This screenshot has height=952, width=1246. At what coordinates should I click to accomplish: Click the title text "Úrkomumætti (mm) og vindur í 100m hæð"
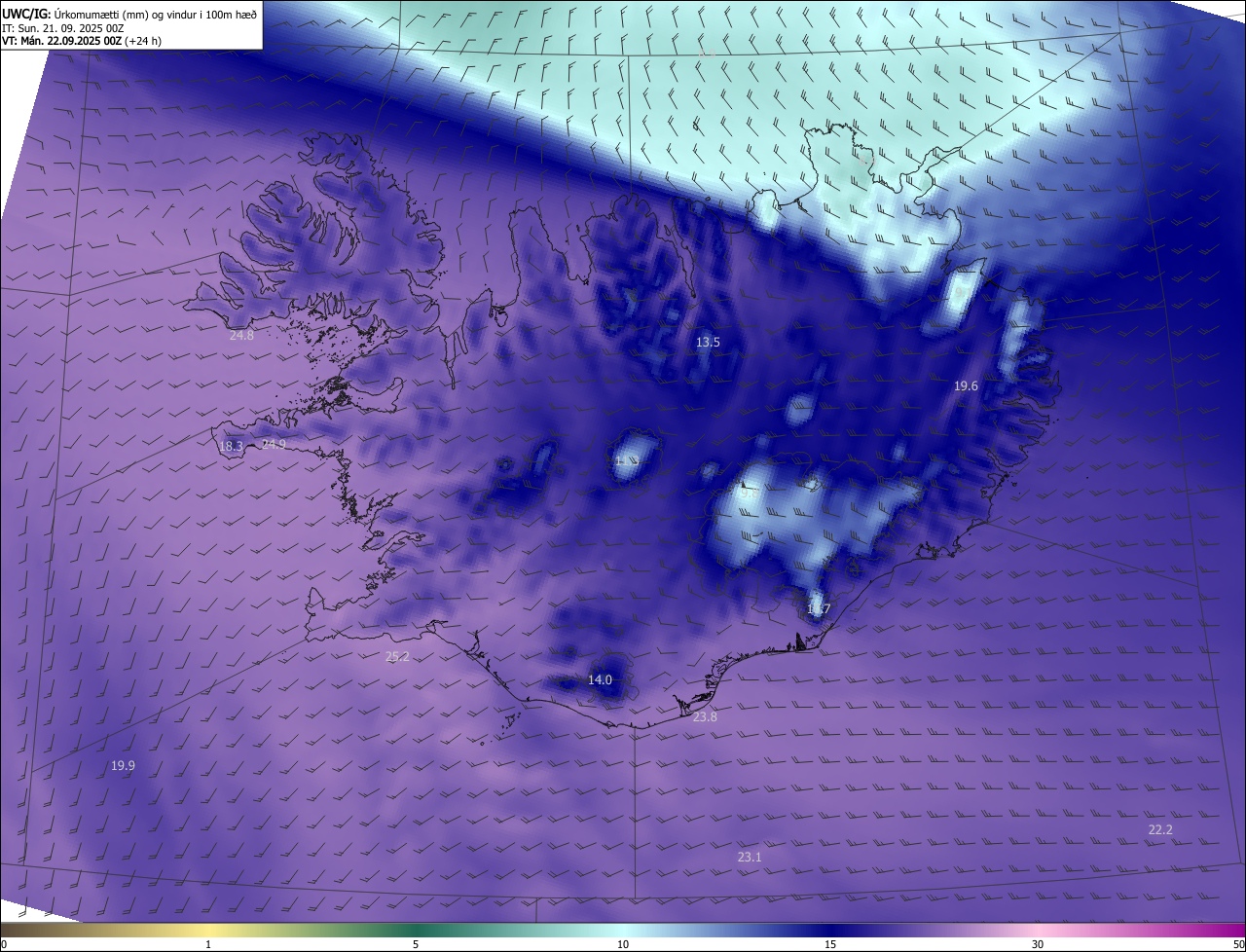(x=155, y=13)
